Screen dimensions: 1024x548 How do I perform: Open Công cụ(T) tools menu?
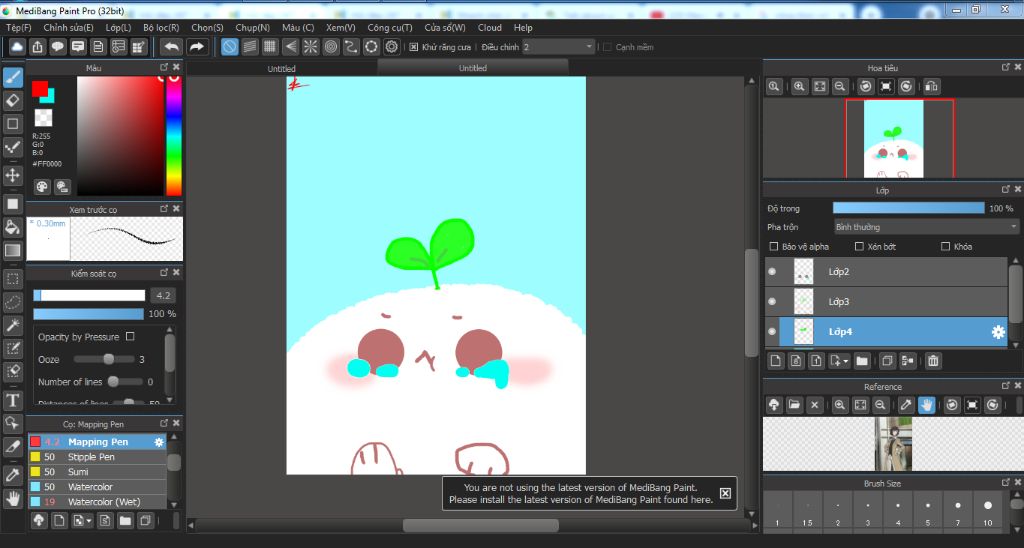[x=390, y=27]
